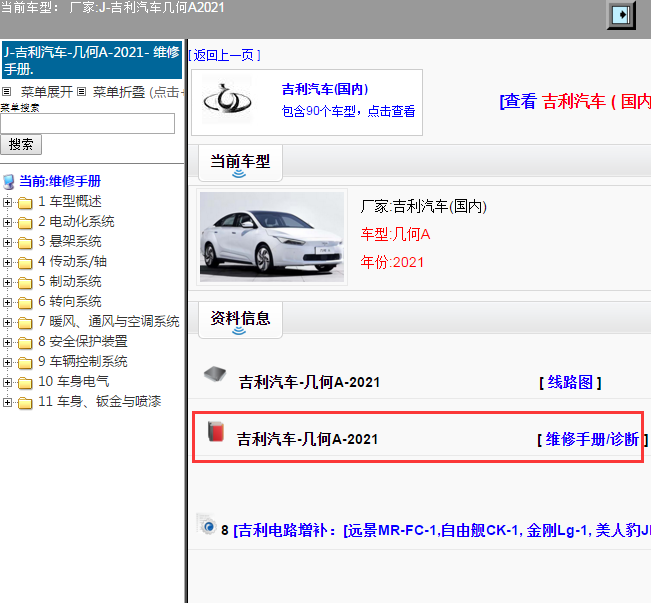Expand the 11 车身、钣金与喷漆 node
The image size is (651, 603).
coord(7,402)
